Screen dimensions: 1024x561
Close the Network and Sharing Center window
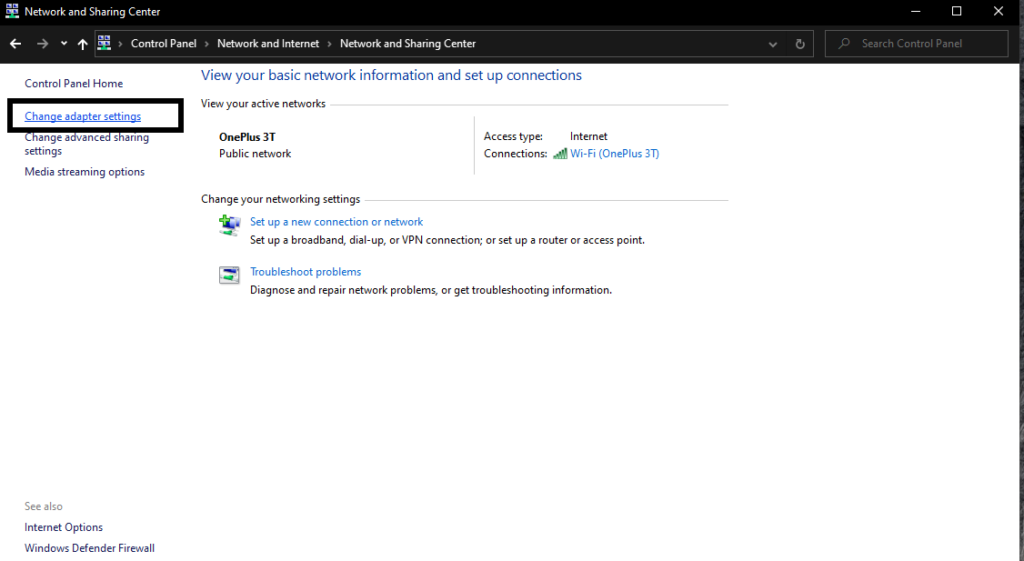[999, 11]
